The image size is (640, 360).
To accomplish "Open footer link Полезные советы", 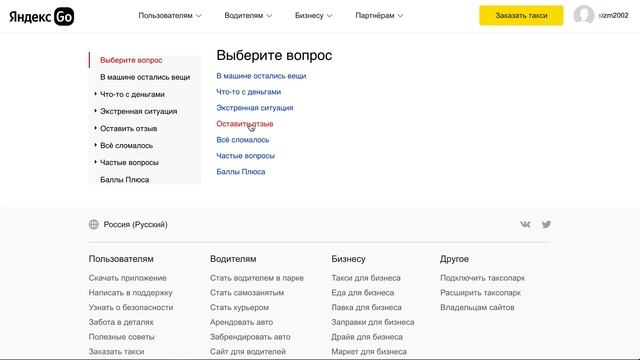I will pos(121,337).
